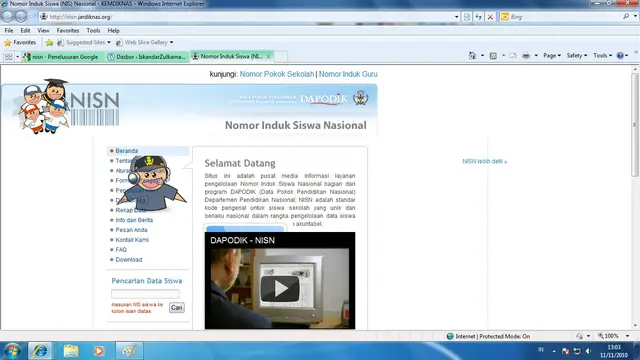
Task: Close the Nomor Induk Siswa tab
Action: [268, 56]
